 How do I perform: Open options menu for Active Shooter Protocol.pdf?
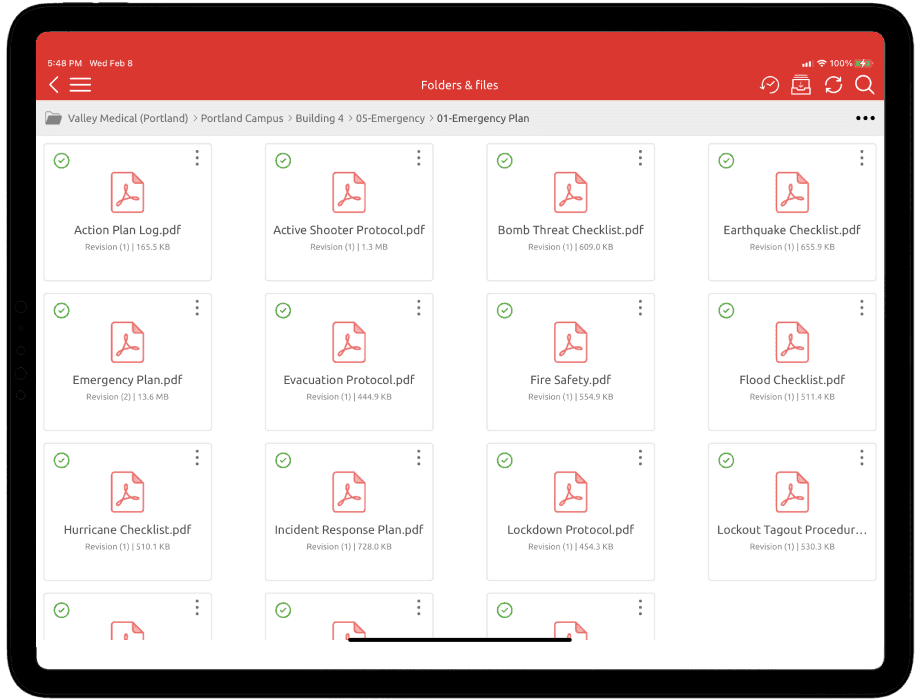[x=418, y=158]
